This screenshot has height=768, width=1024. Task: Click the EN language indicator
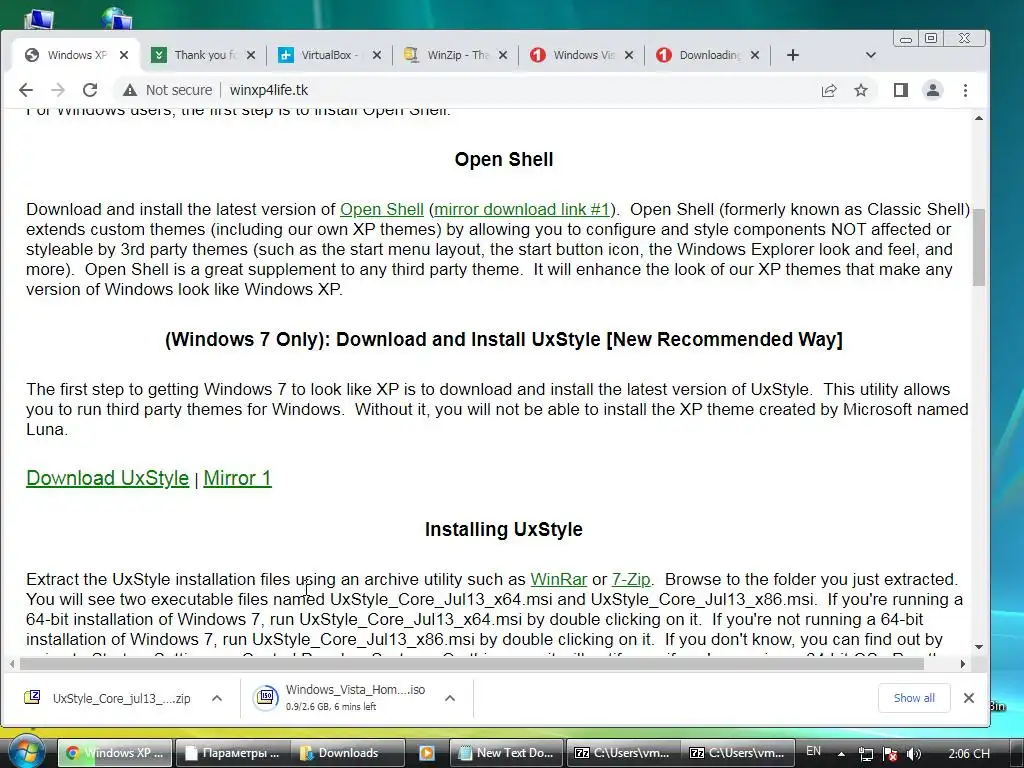pos(813,751)
